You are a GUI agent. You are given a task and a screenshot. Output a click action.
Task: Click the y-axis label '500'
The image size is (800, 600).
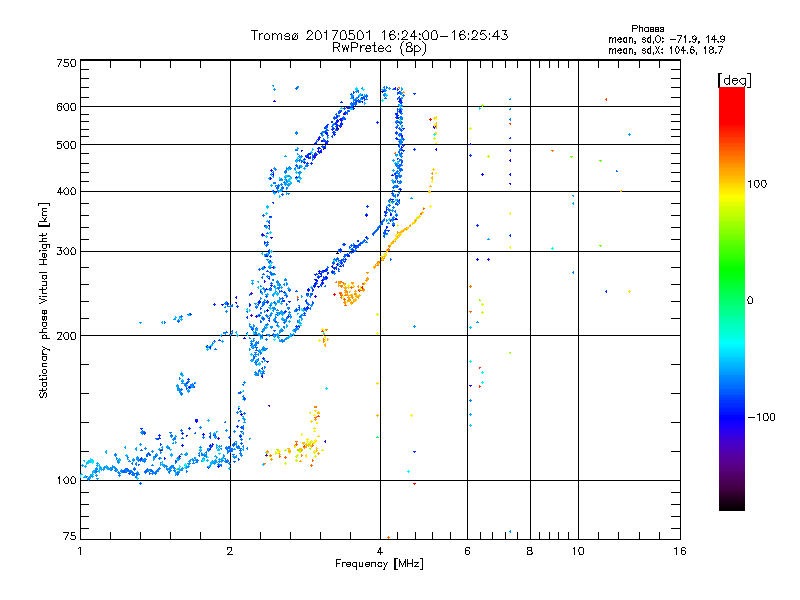pos(66,145)
